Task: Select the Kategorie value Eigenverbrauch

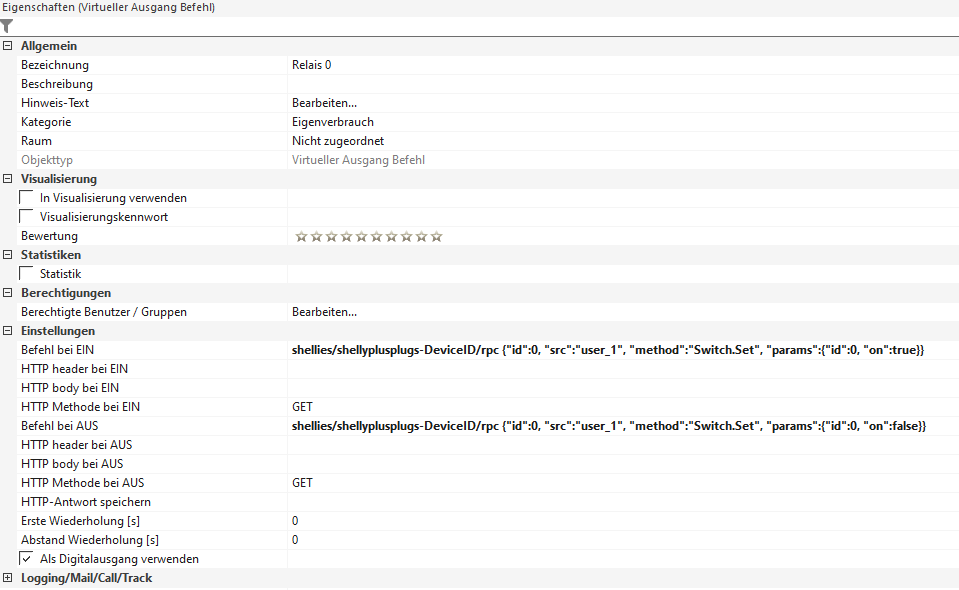Action: coord(332,122)
